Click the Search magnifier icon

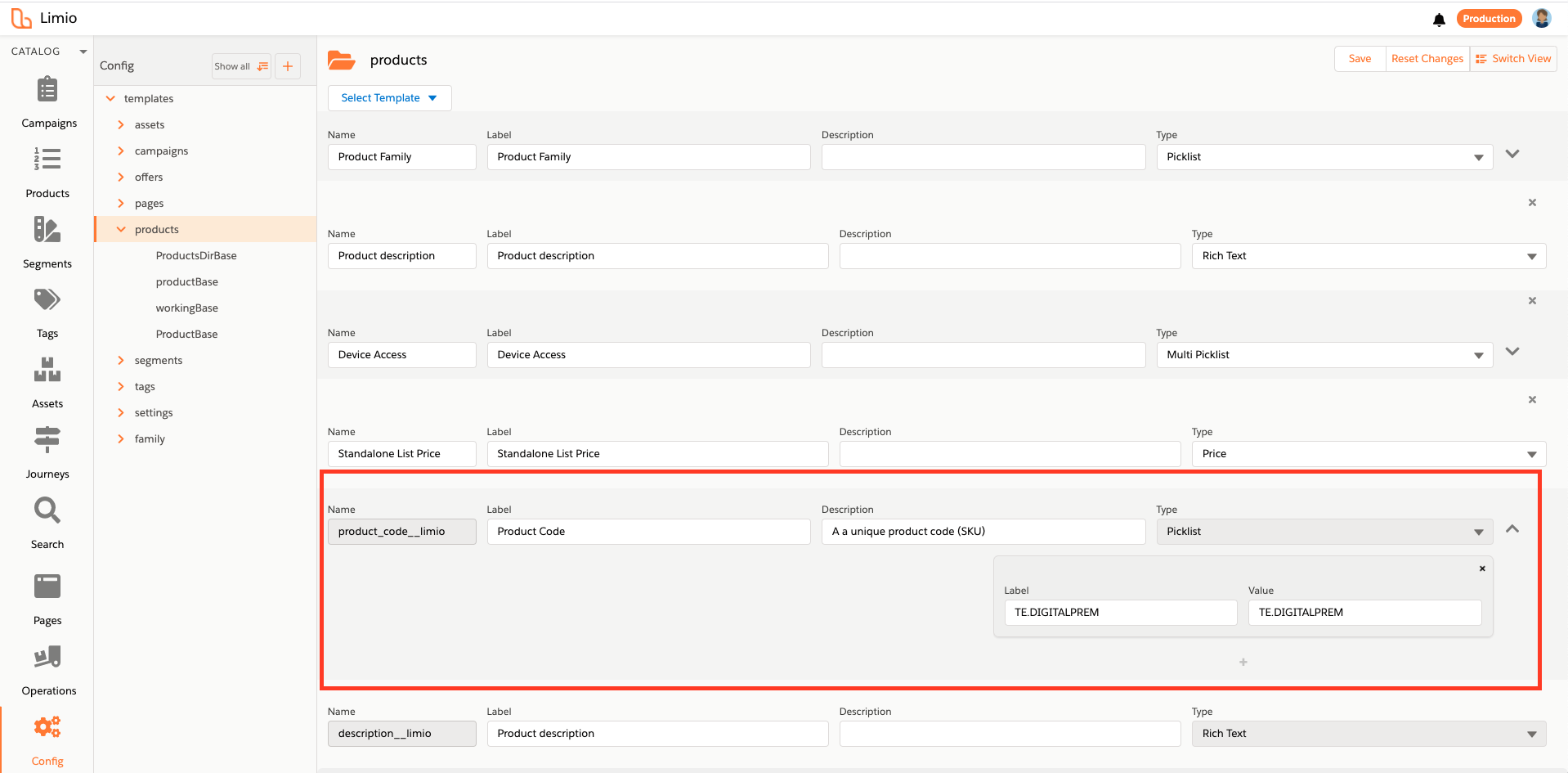click(47, 511)
